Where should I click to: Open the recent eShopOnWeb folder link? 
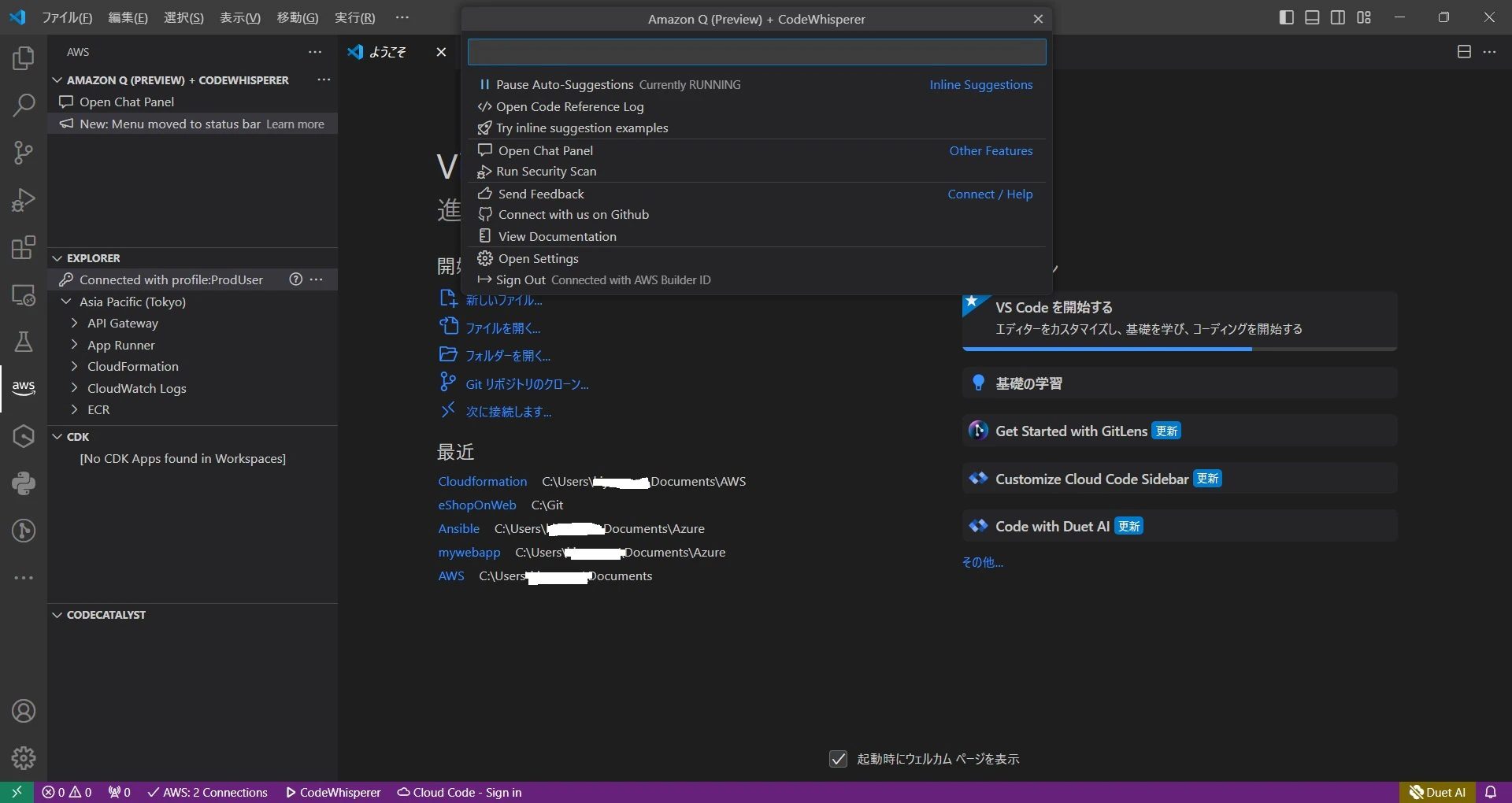point(477,505)
